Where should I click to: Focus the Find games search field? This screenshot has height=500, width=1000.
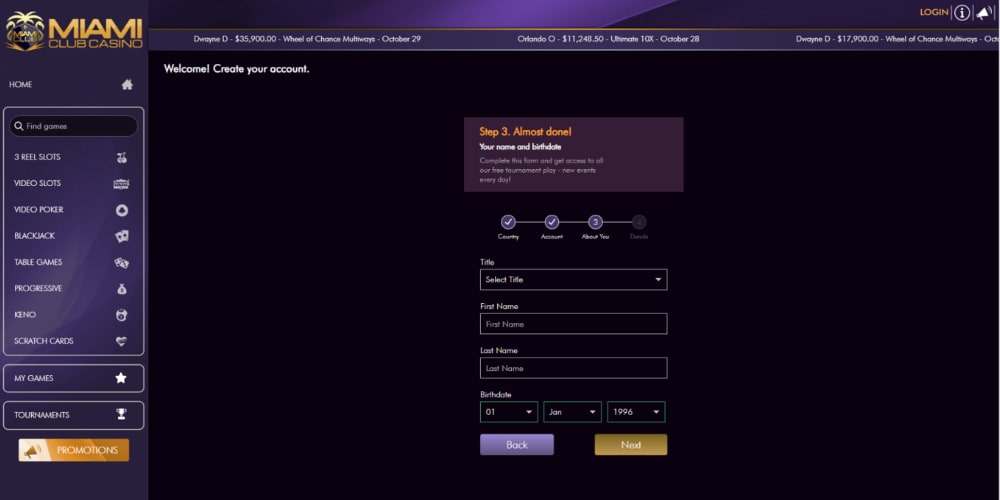[x=73, y=126]
